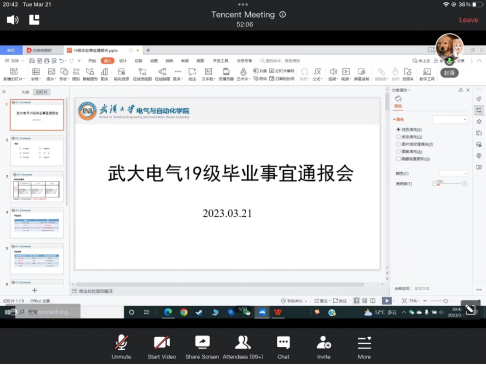
Task: Tap the Invite participant icon
Action: [324, 342]
